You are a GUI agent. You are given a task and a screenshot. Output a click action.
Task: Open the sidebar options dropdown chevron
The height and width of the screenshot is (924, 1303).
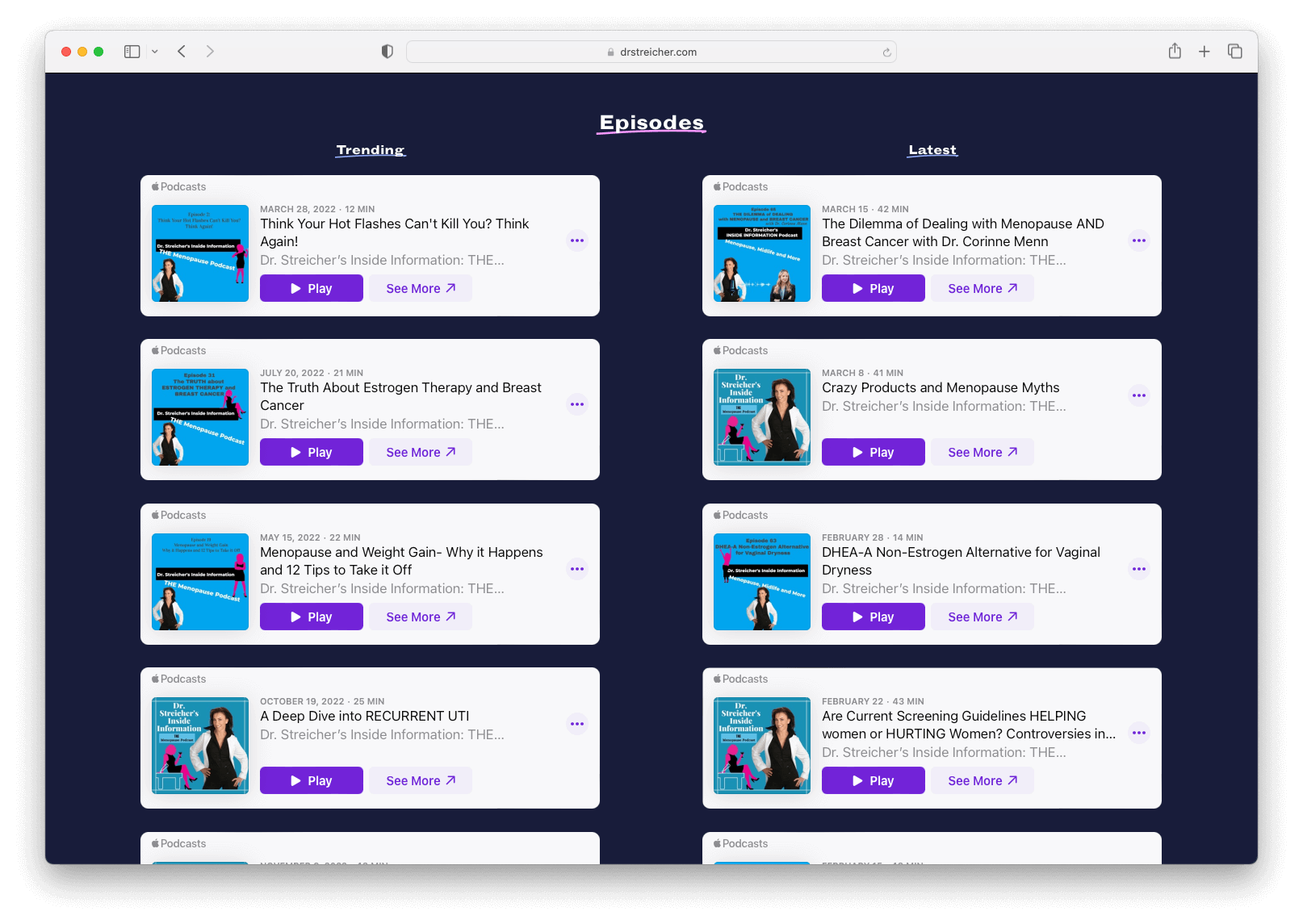(155, 52)
